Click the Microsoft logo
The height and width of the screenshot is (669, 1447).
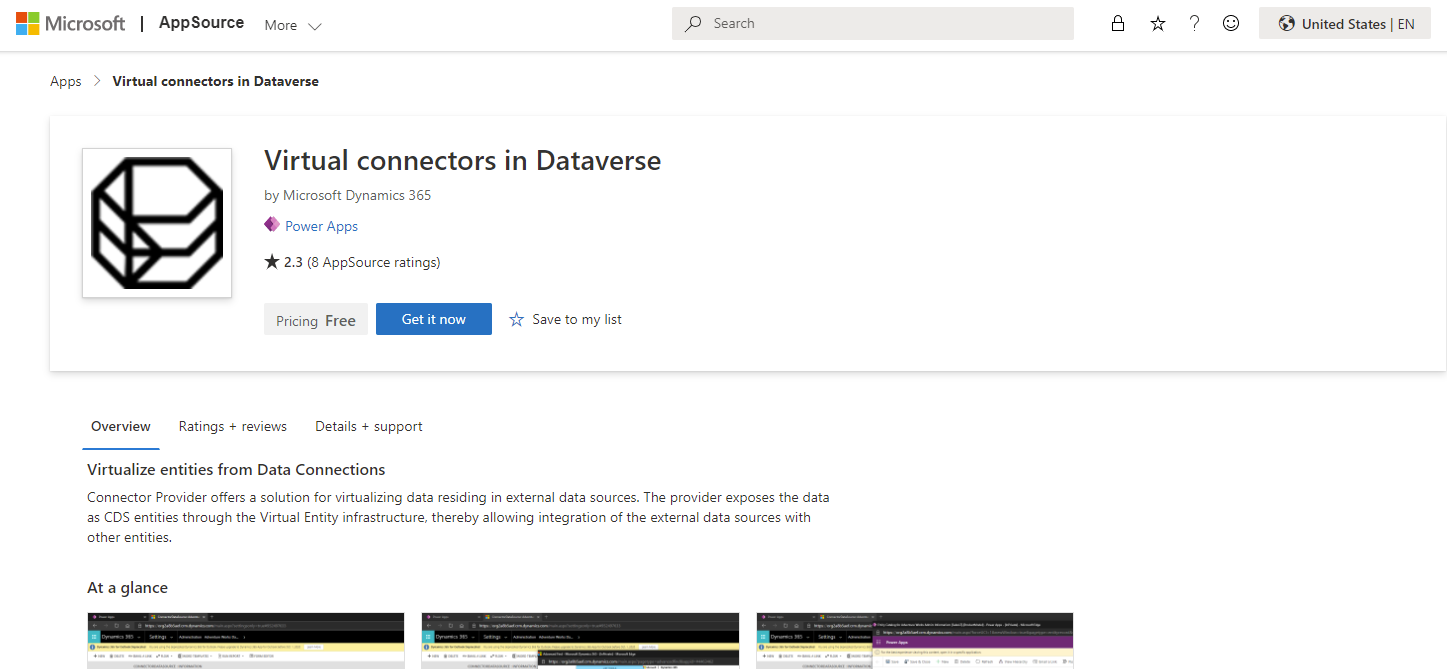click(71, 23)
